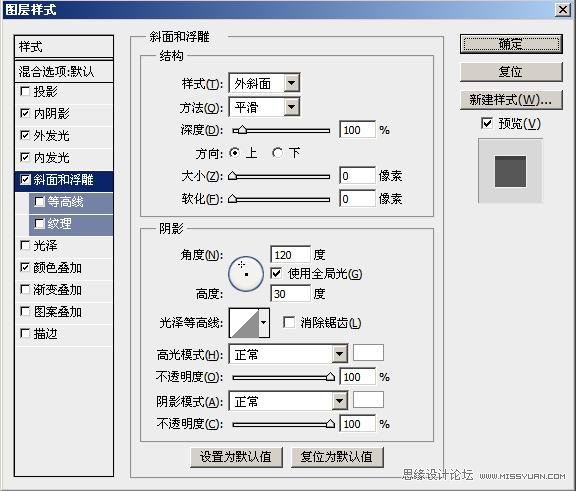Click the 软化(F) pixel value field

(x=357, y=199)
